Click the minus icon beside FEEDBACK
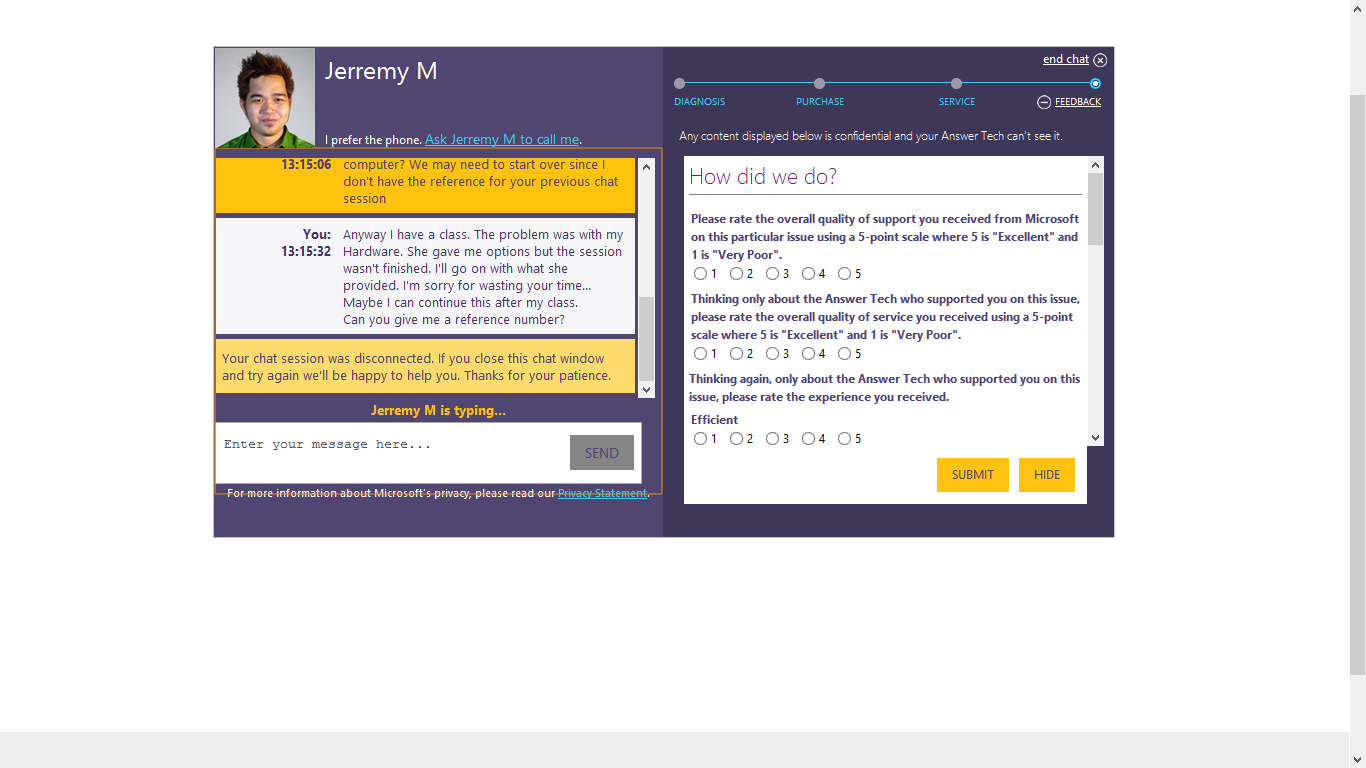This screenshot has height=768, width=1366. 1044,102
